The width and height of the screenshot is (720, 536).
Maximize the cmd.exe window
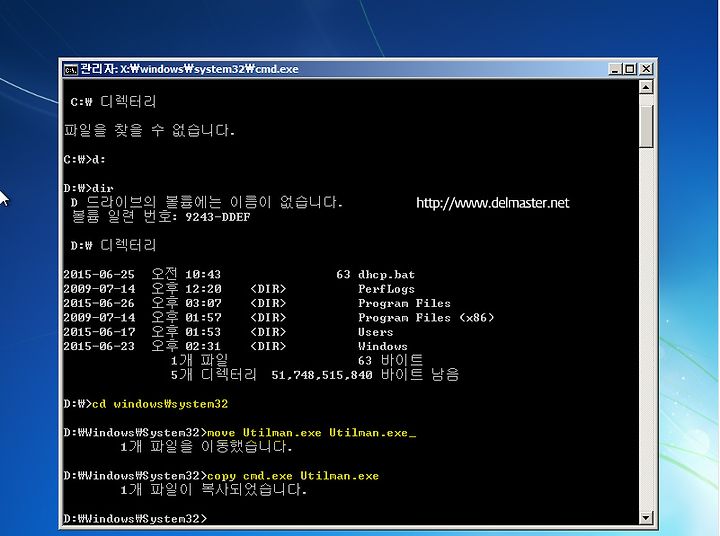tap(630, 69)
